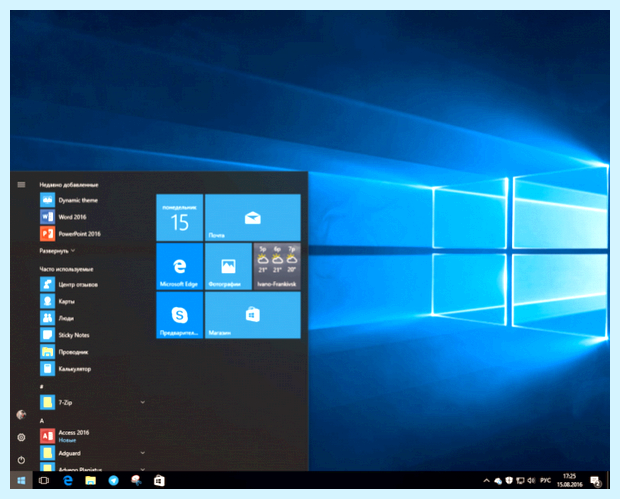Click the # letter header
The height and width of the screenshot is (499, 620).
coord(42,386)
